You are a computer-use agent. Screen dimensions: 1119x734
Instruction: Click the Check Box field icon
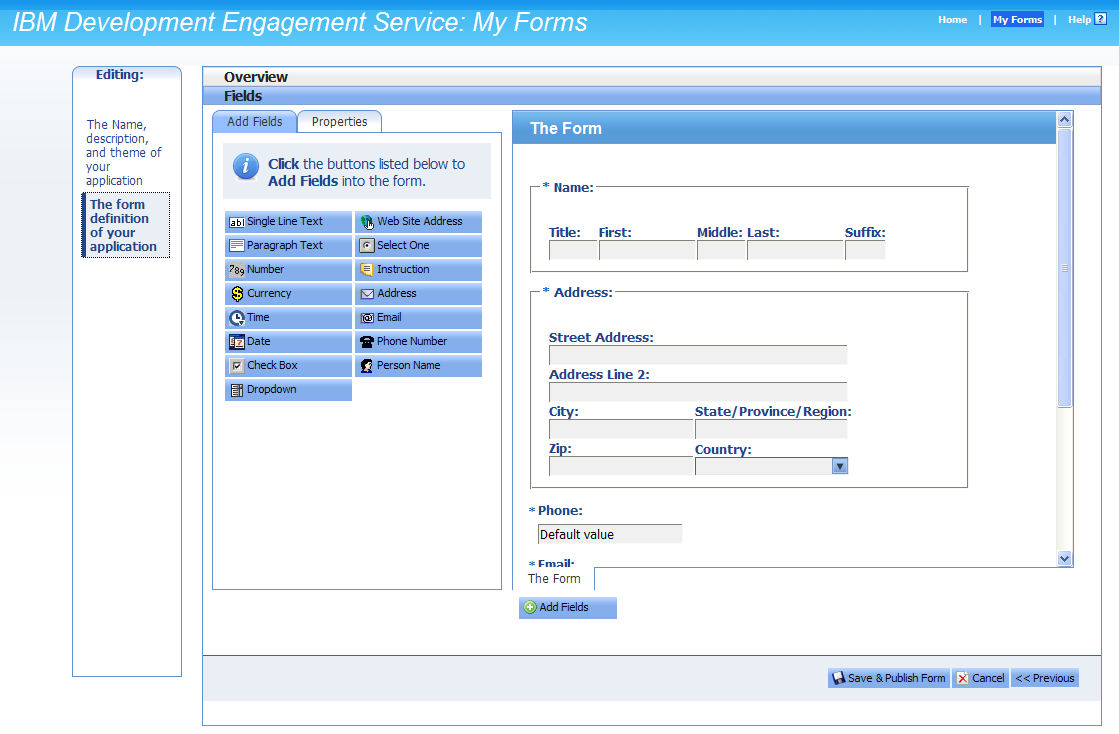tap(237, 366)
